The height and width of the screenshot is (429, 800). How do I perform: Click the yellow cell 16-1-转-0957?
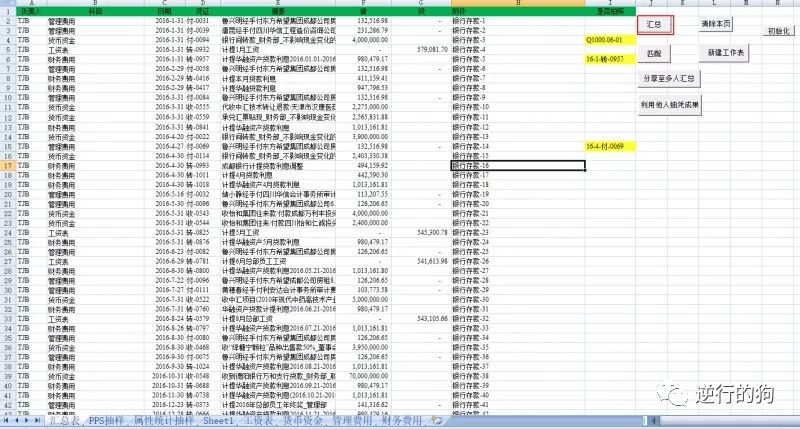coord(610,59)
